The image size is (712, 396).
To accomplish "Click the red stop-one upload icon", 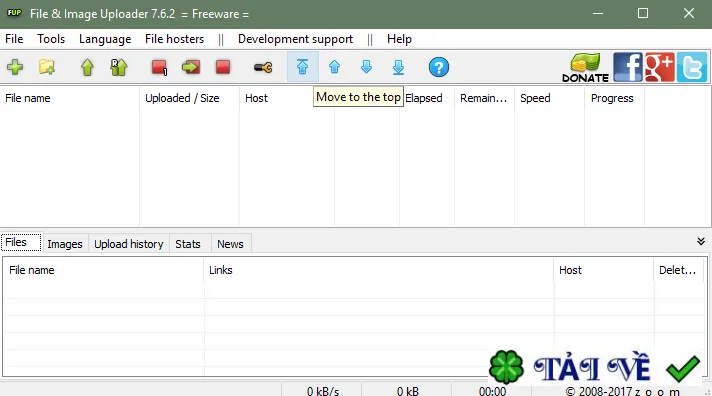I will [x=159, y=67].
